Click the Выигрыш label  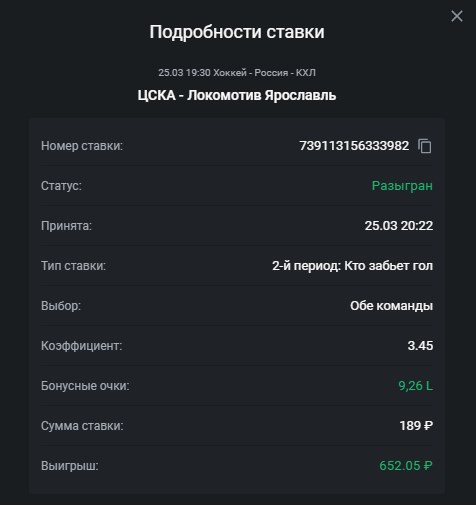(70, 466)
